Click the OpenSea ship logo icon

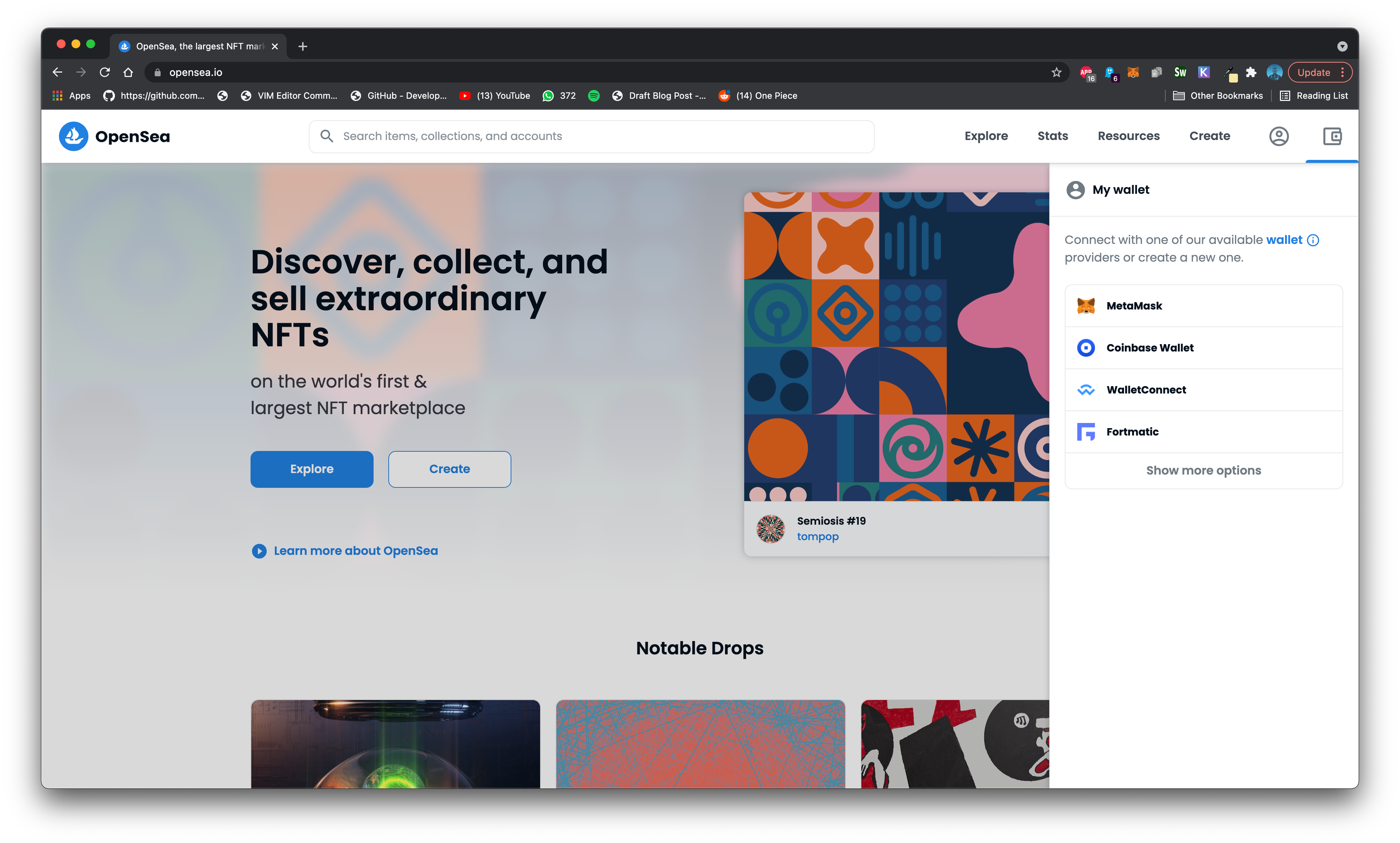point(73,136)
